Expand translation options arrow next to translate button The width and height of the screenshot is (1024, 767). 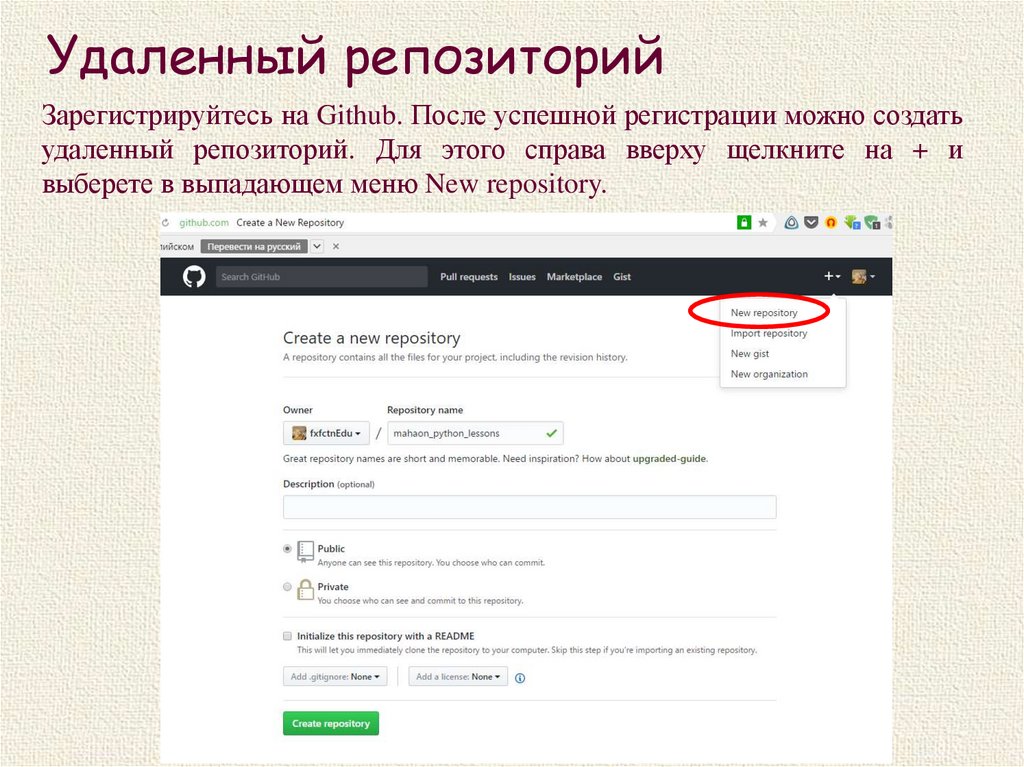pyautogui.click(x=317, y=246)
